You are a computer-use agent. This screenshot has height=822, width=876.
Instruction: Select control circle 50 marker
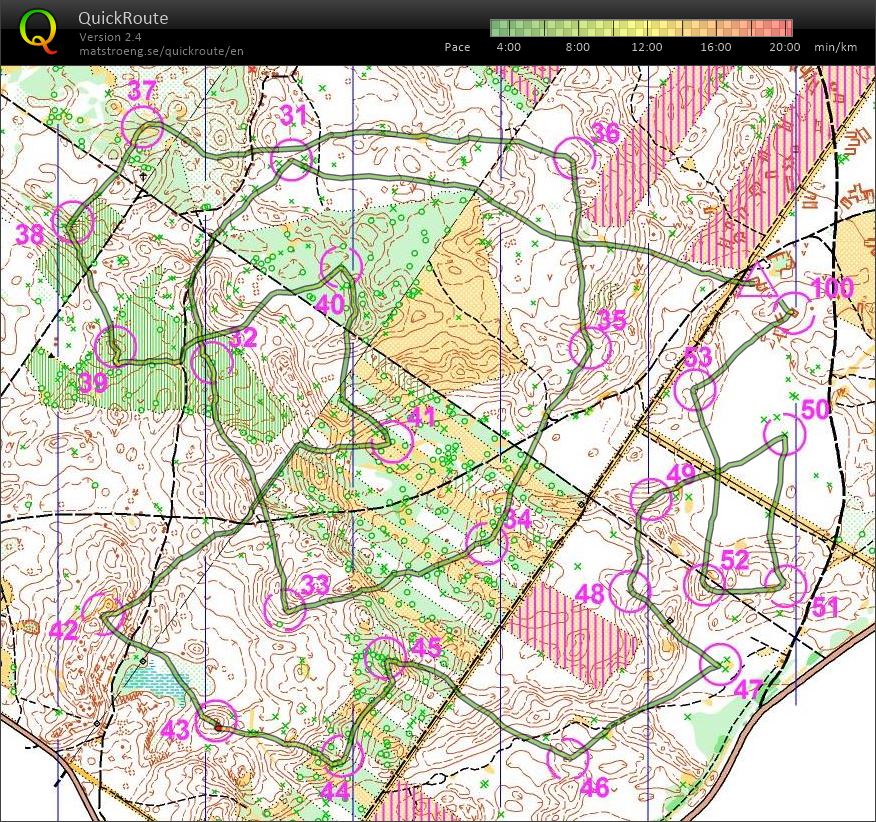coord(784,434)
